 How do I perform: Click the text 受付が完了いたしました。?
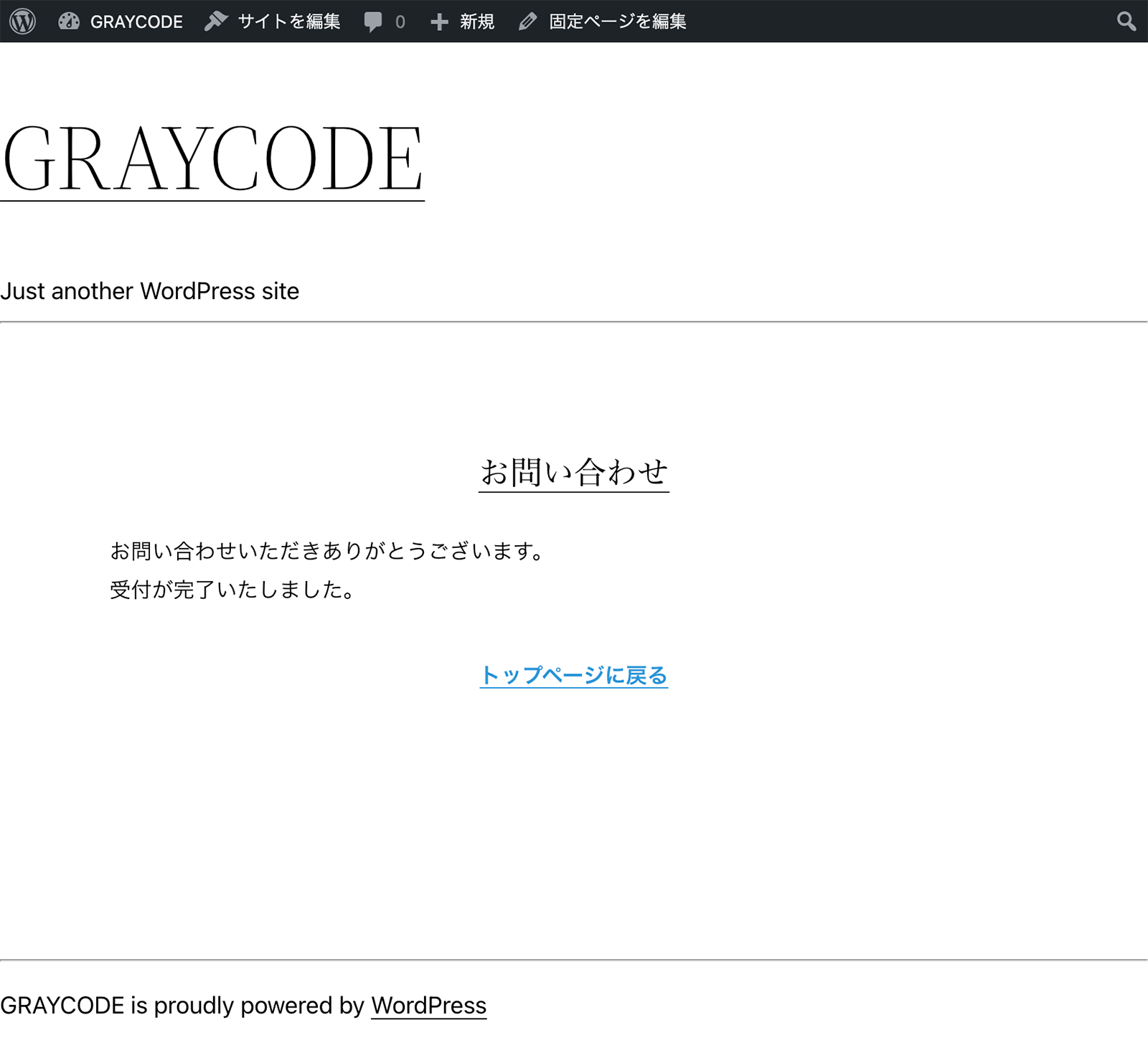(x=234, y=590)
